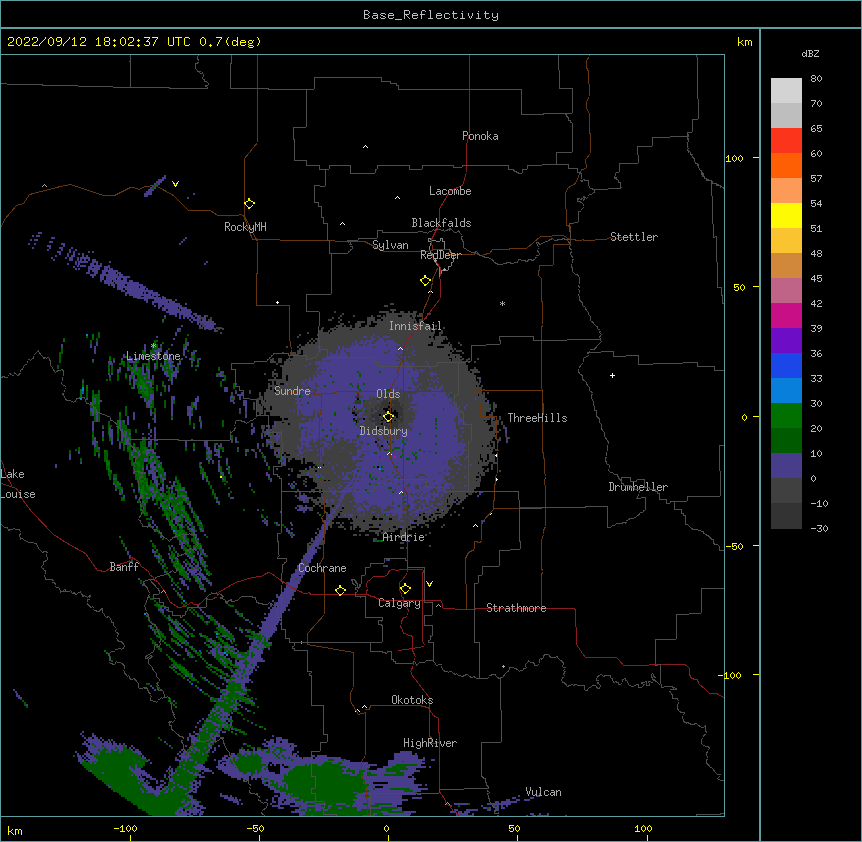
Task: Select the yellow 54-51 dBZ legend swatch
Action: coord(786,215)
